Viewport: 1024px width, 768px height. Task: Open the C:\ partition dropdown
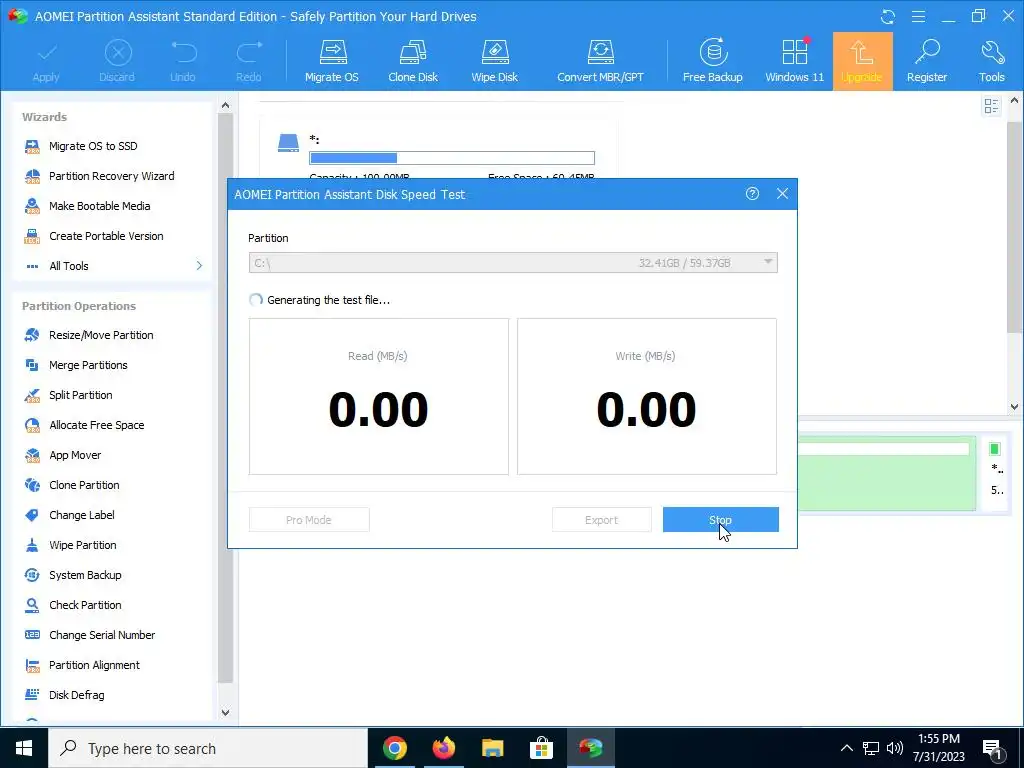pyautogui.click(x=513, y=263)
